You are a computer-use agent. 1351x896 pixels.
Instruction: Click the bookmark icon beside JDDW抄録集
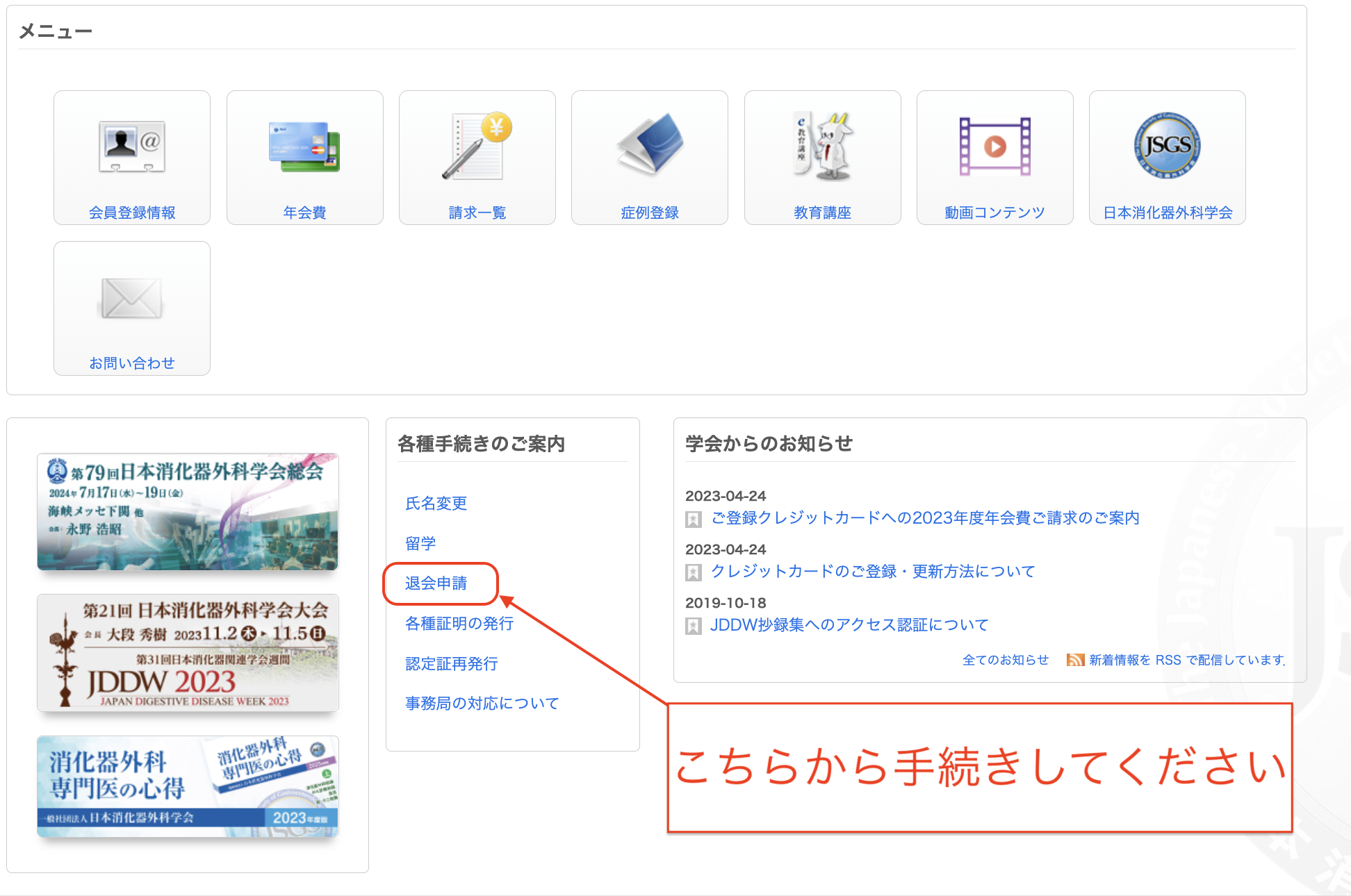[x=693, y=626]
